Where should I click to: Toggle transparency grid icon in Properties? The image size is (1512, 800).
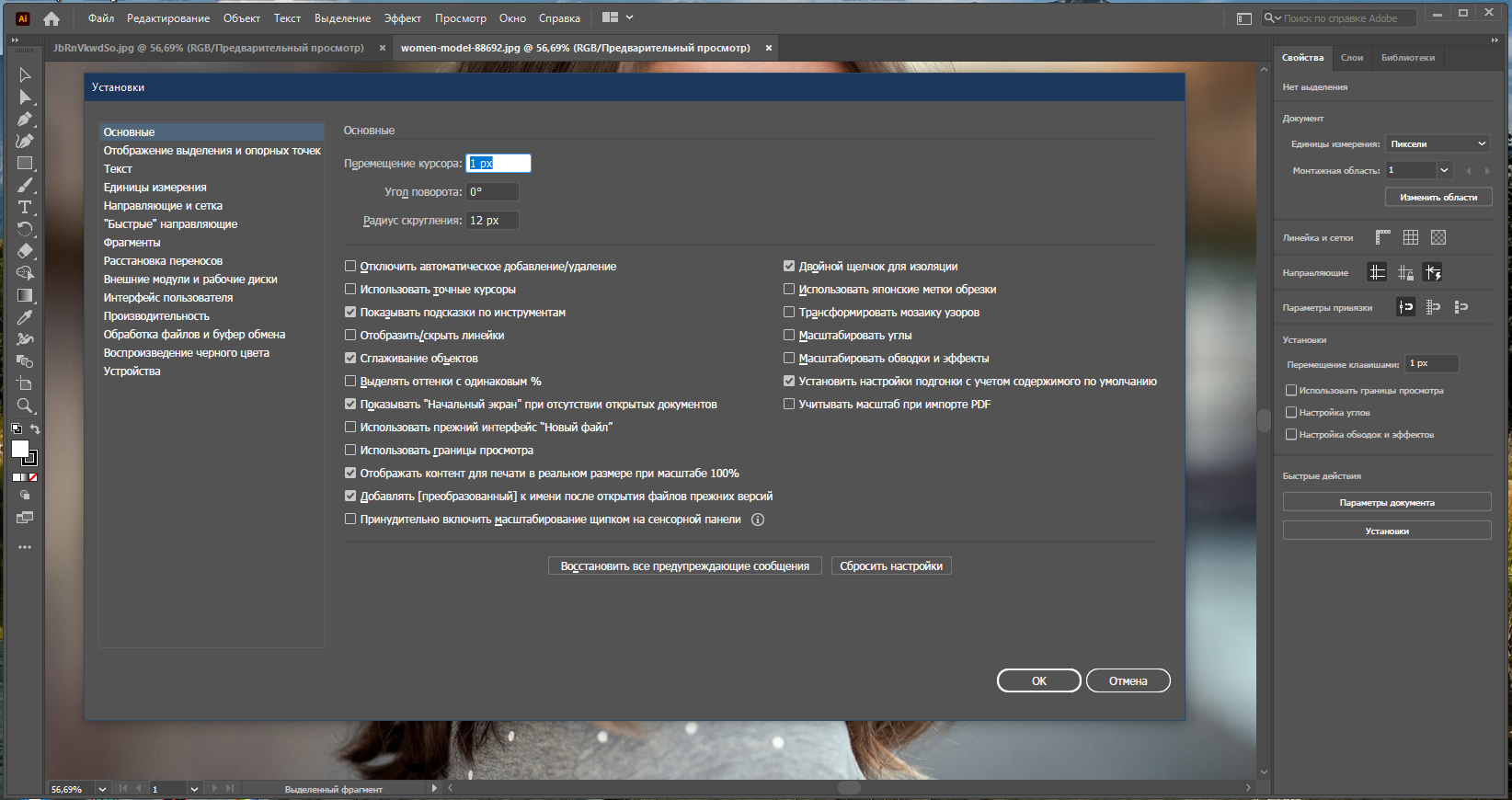(x=1438, y=237)
